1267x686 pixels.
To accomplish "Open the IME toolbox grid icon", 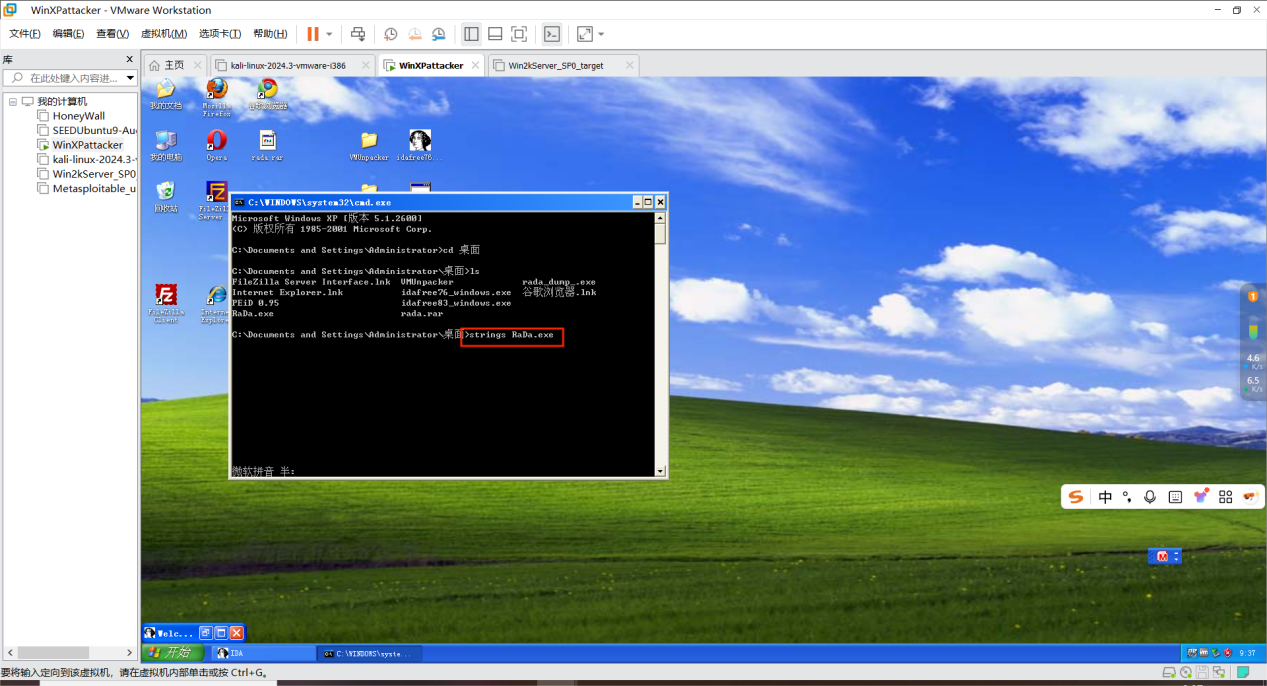I will tap(1225, 497).
